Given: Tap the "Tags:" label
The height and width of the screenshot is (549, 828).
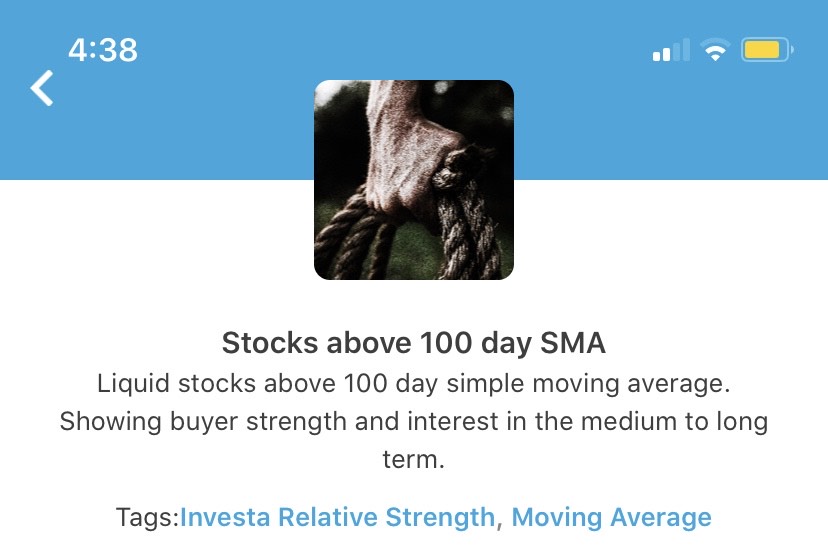Looking at the screenshot, I should click(x=148, y=517).
